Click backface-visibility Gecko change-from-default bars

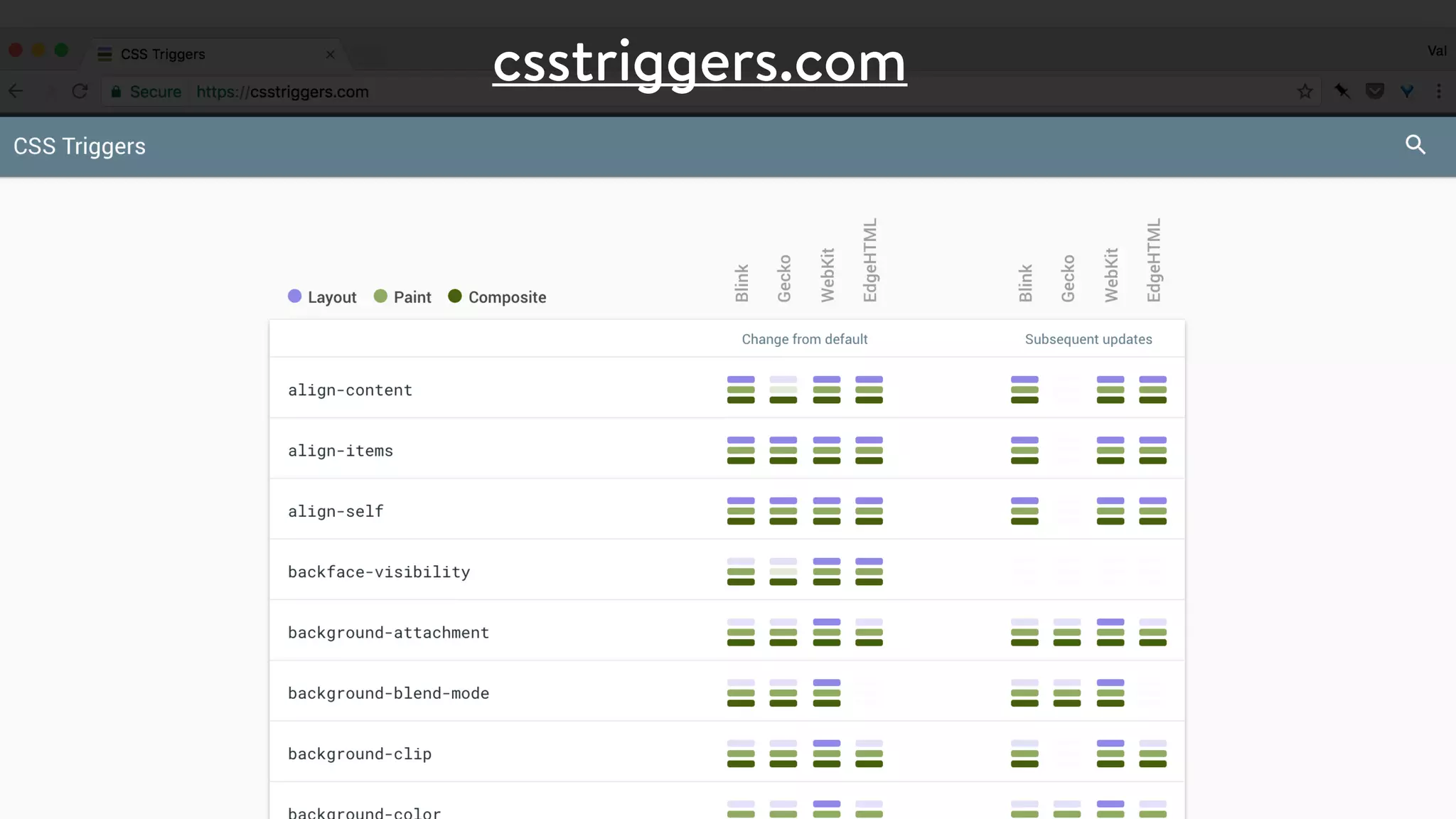point(783,572)
